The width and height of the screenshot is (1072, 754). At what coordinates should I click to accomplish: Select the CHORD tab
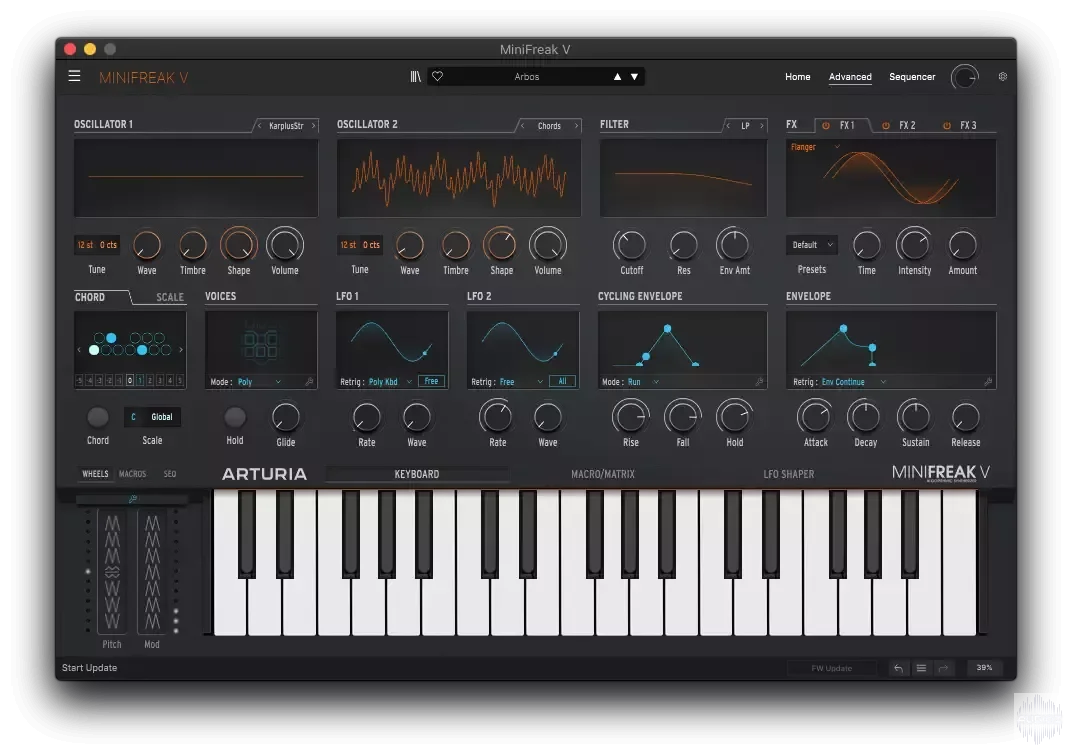[x=90, y=297]
